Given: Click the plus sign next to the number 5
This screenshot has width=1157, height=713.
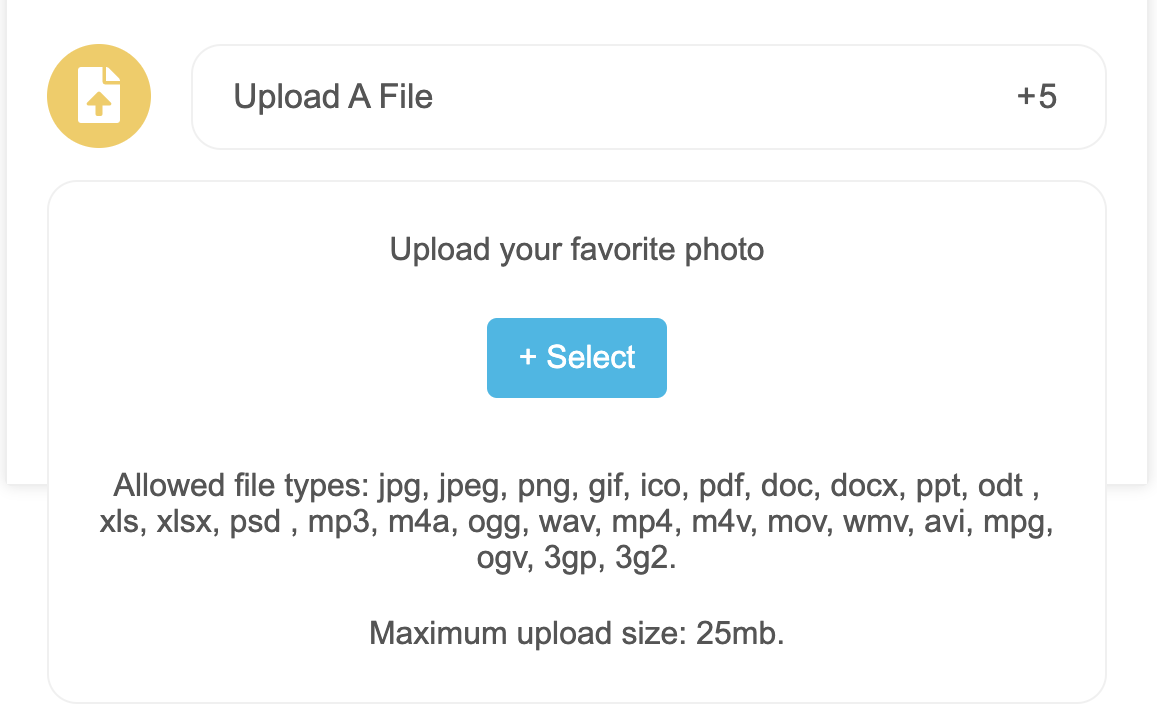Looking at the screenshot, I should (x=1024, y=96).
